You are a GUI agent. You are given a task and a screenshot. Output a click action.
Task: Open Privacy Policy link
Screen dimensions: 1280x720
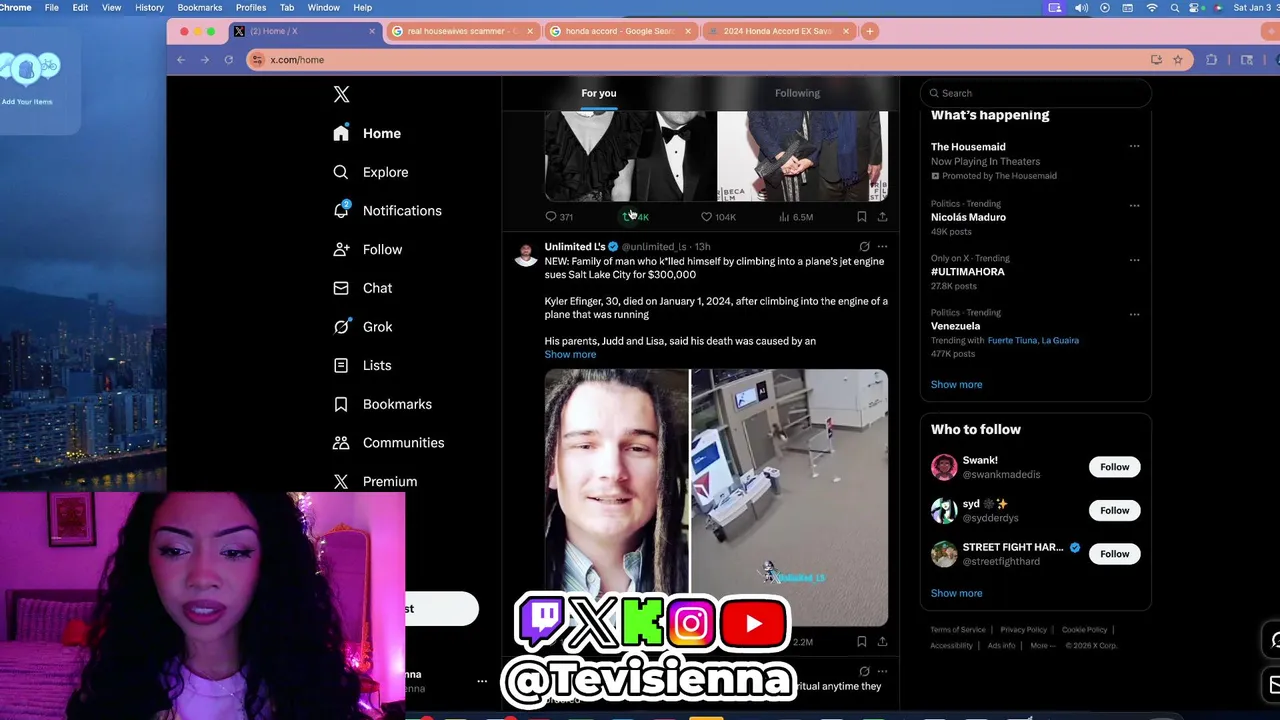click(1023, 630)
